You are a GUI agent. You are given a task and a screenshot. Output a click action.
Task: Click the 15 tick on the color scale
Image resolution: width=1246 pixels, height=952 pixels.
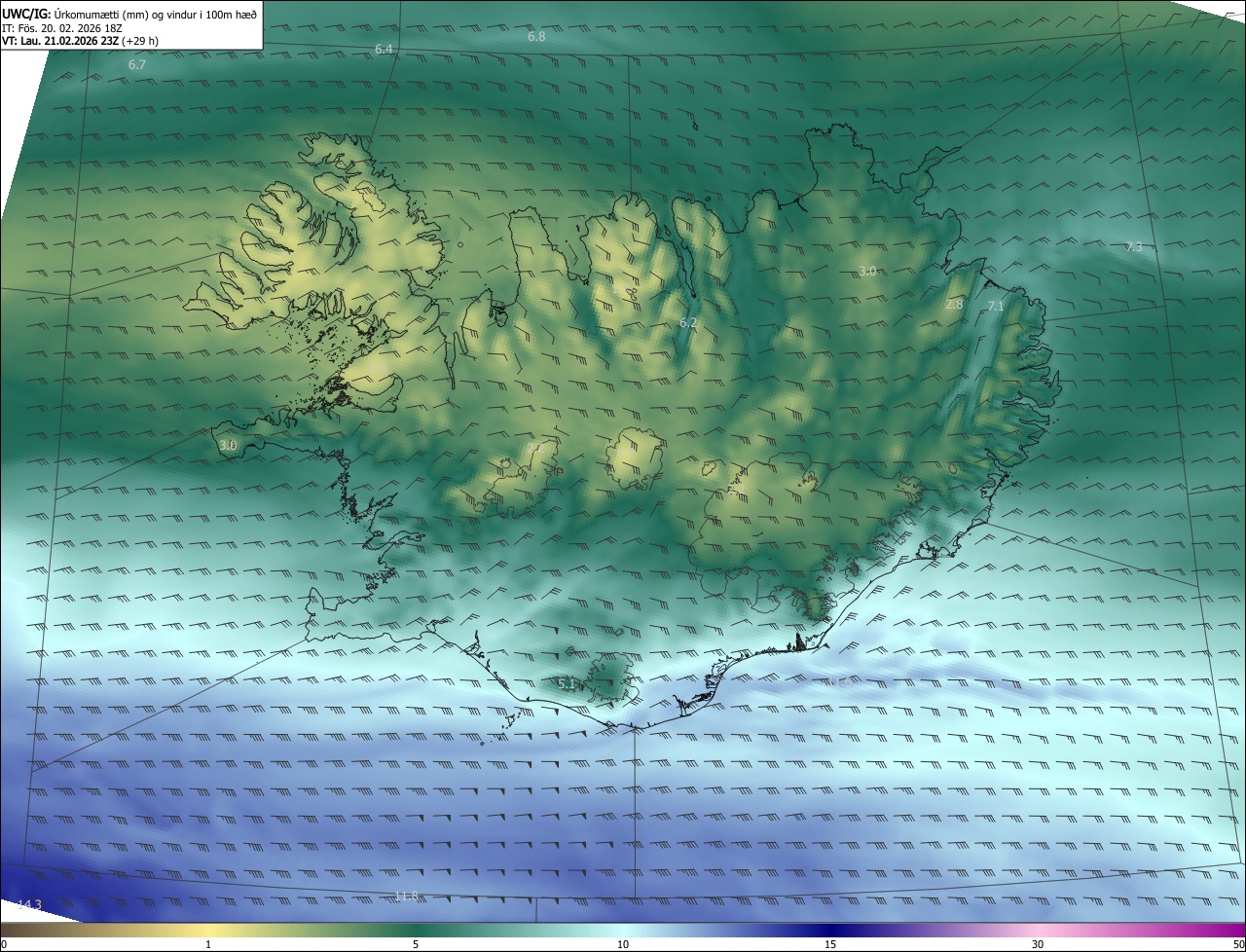click(x=830, y=944)
